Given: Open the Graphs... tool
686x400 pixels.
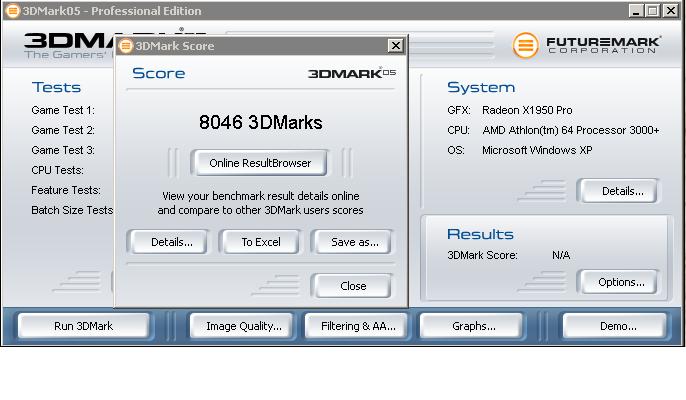Looking at the screenshot, I should [473, 326].
